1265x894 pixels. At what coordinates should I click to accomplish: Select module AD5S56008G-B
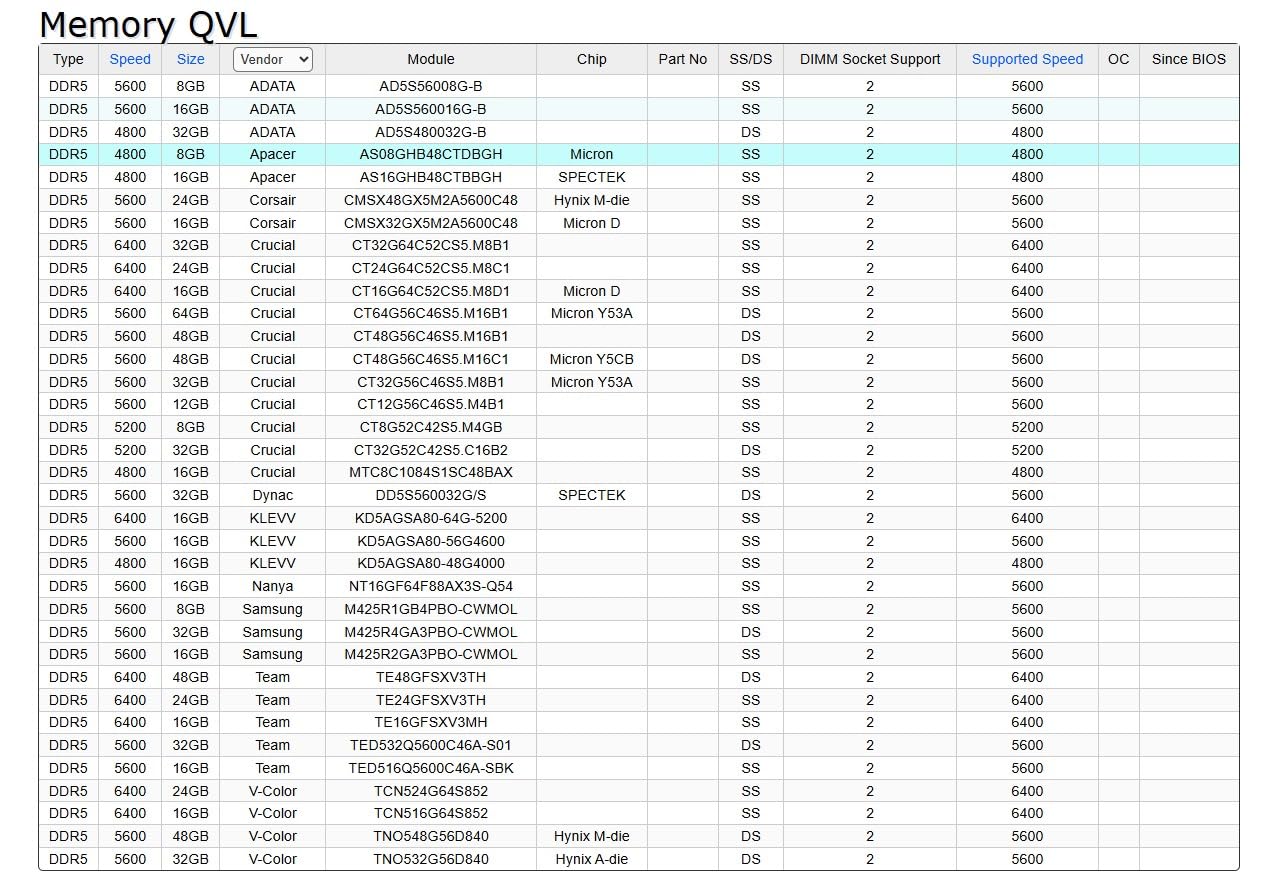(431, 86)
